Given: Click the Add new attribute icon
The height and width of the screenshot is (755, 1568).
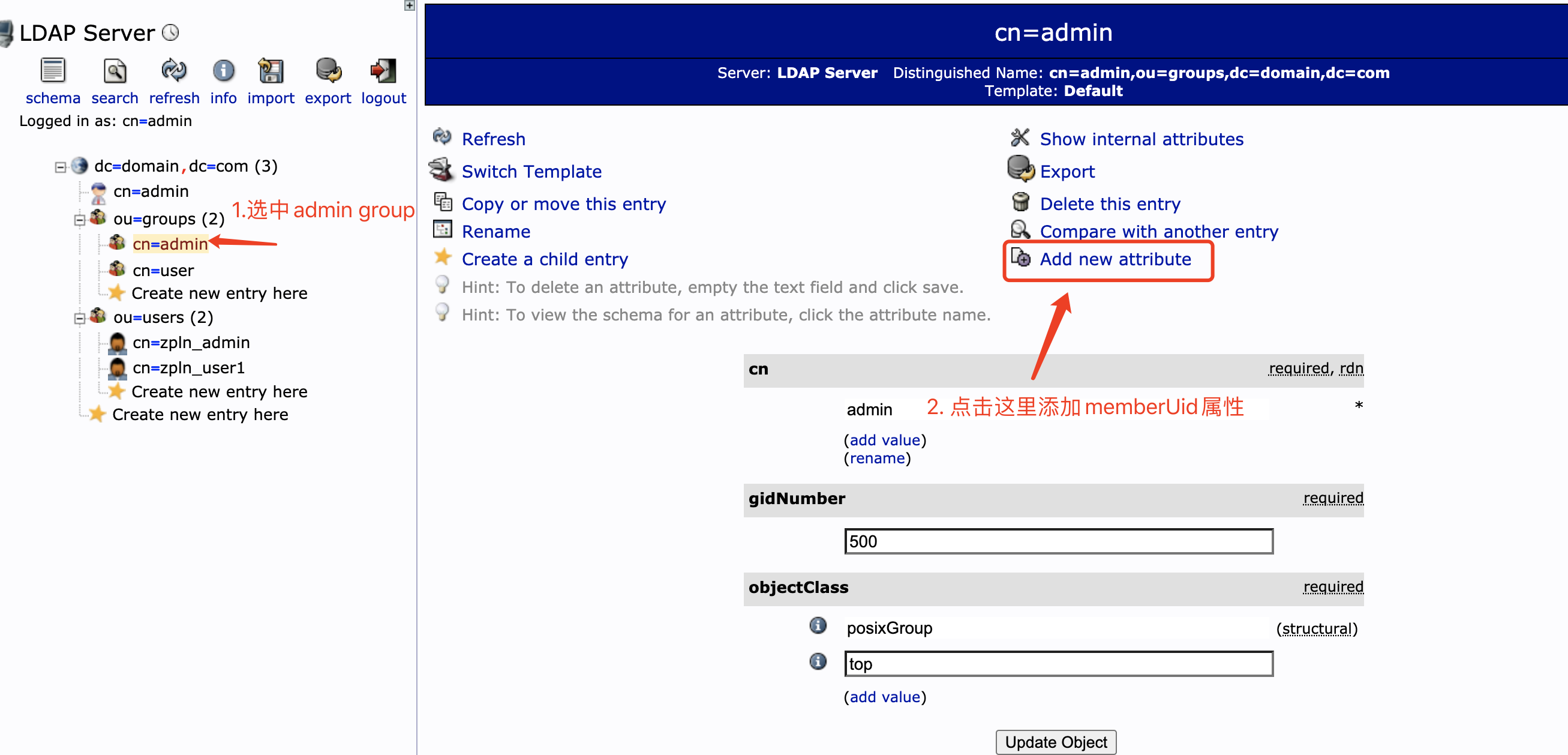Looking at the screenshot, I should pyautogui.click(x=1021, y=257).
